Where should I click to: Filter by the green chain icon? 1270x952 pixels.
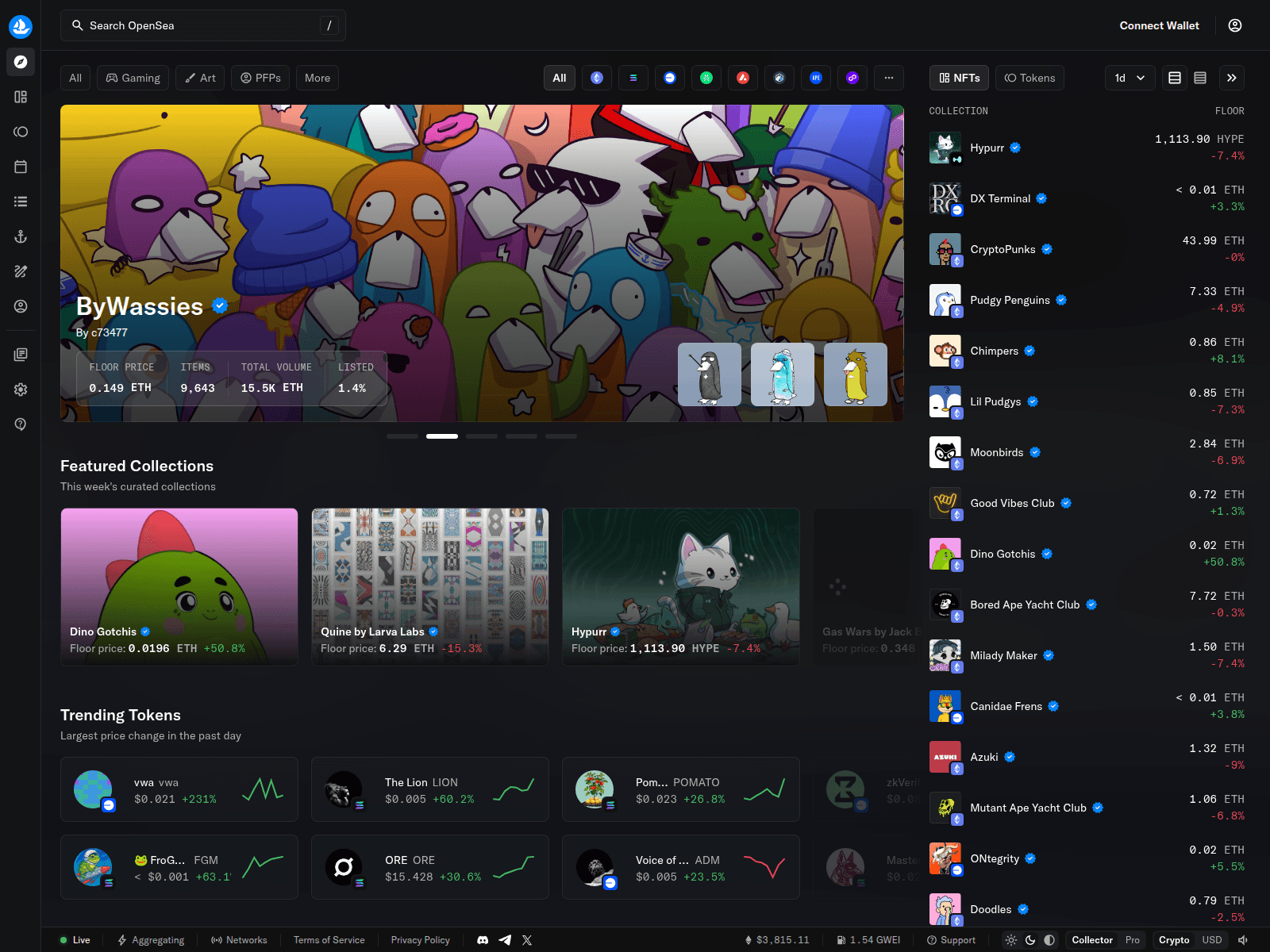[x=706, y=78]
